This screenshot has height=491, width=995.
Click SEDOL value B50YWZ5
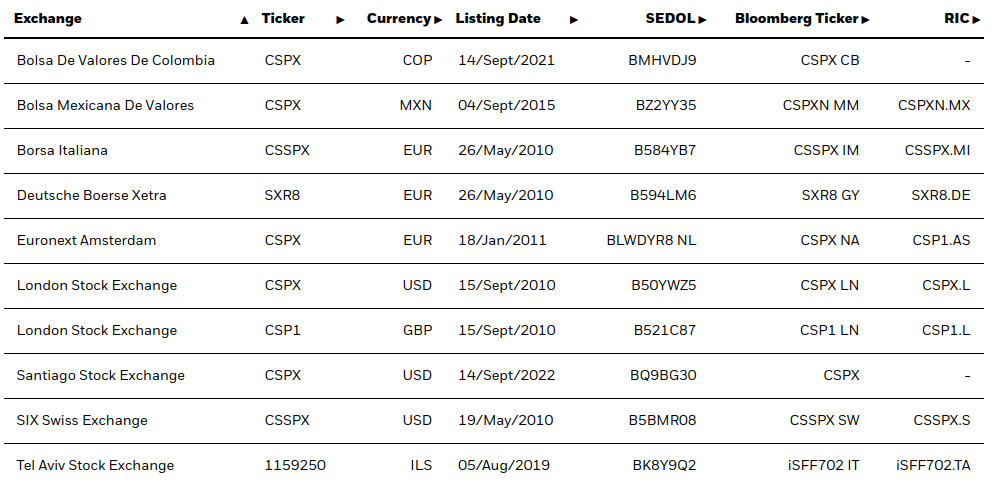tap(664, 285)
